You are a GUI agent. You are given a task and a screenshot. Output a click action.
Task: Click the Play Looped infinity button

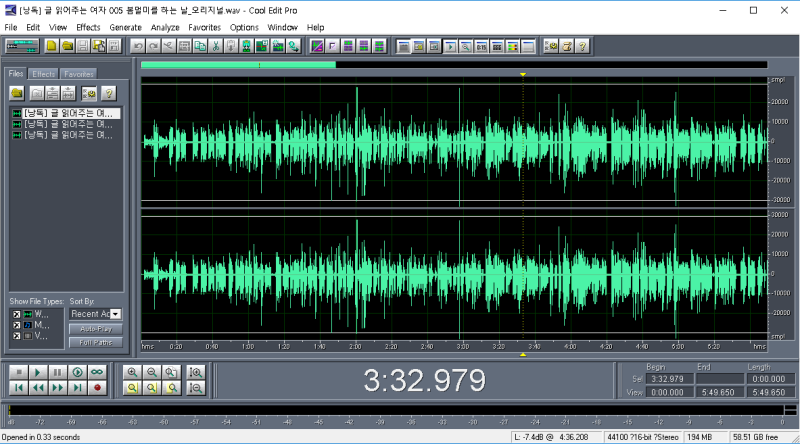coord(98,371)
